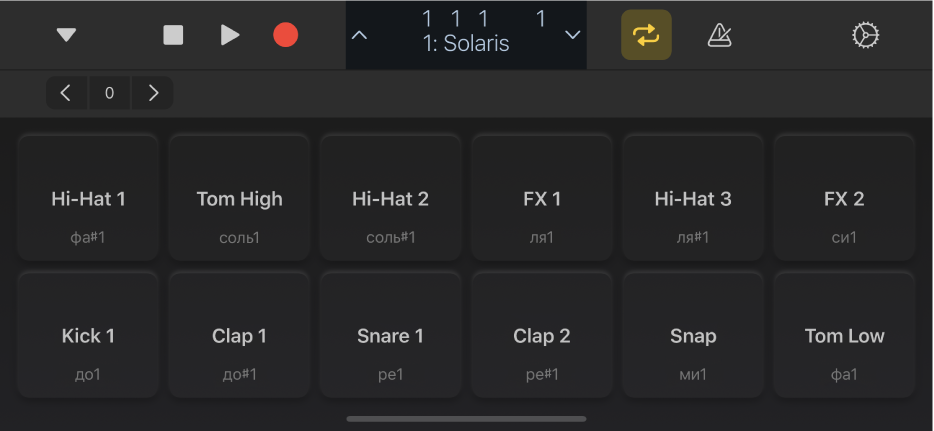This screenshot has height=431, width=934.
Task: Trigger the FX 2 pad
Action: point(844,198)
